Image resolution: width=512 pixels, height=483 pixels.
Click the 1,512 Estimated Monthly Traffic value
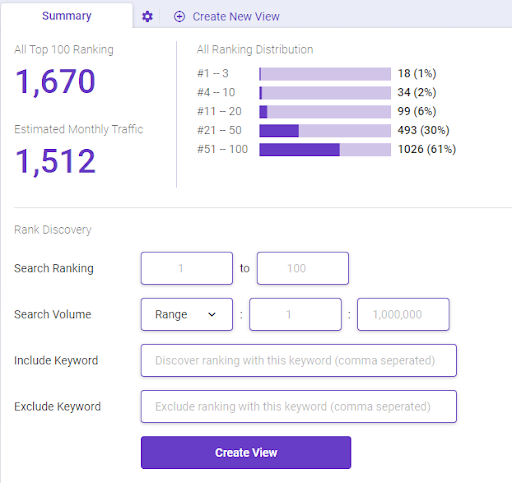click(55, 162)
